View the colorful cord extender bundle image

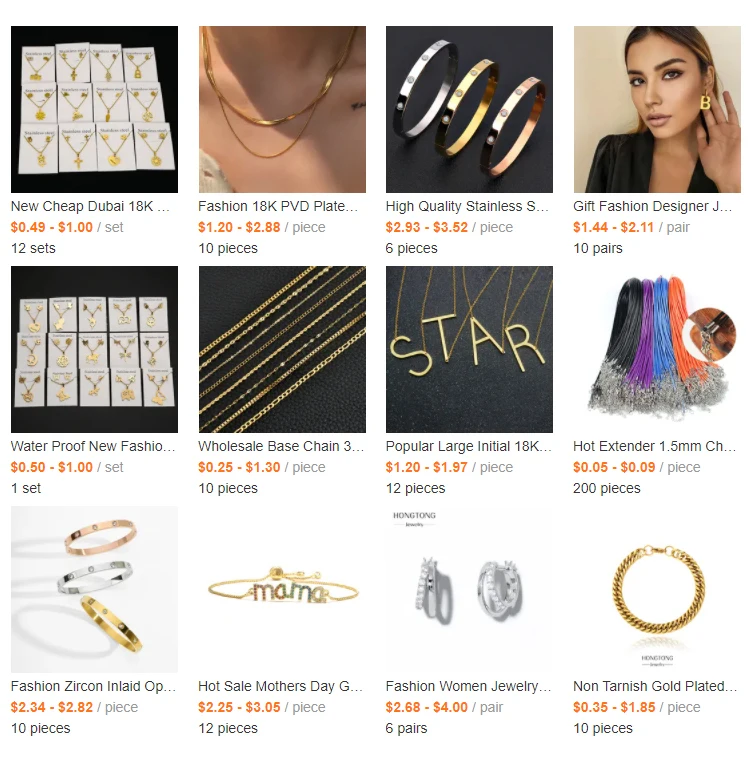(x=657, y=349)
